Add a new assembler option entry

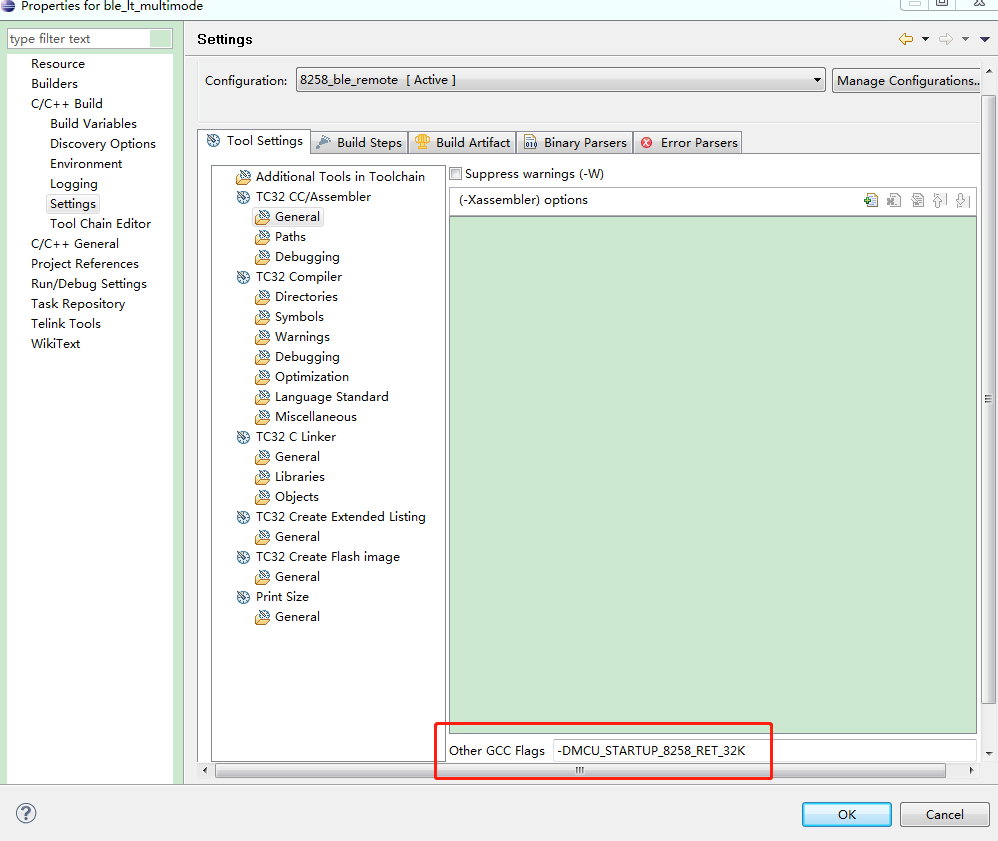click(870, 200)
